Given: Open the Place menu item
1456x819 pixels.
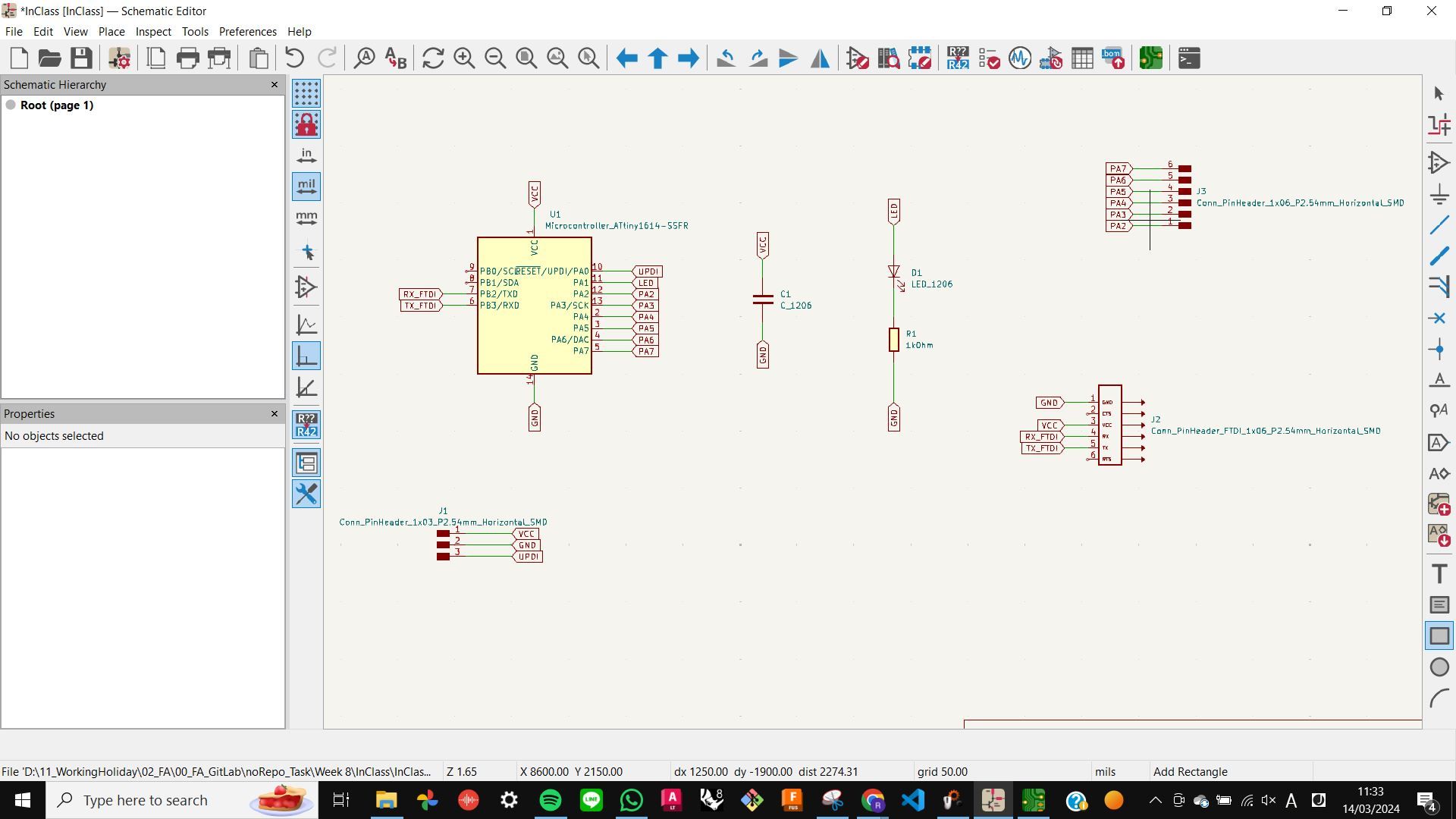Looking at the screenshot, I should [110, 31].
